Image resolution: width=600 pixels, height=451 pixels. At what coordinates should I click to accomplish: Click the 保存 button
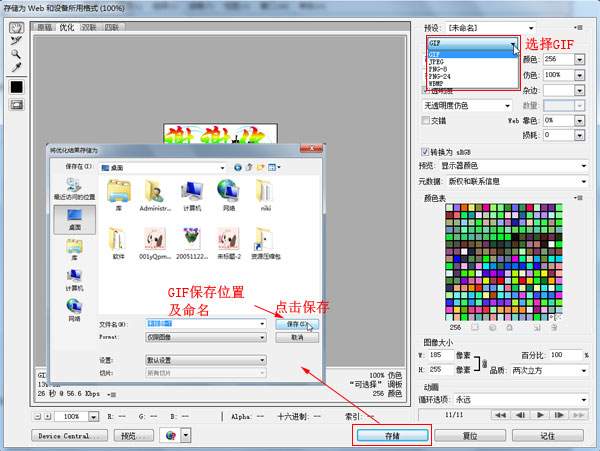(x=297, y=324)
